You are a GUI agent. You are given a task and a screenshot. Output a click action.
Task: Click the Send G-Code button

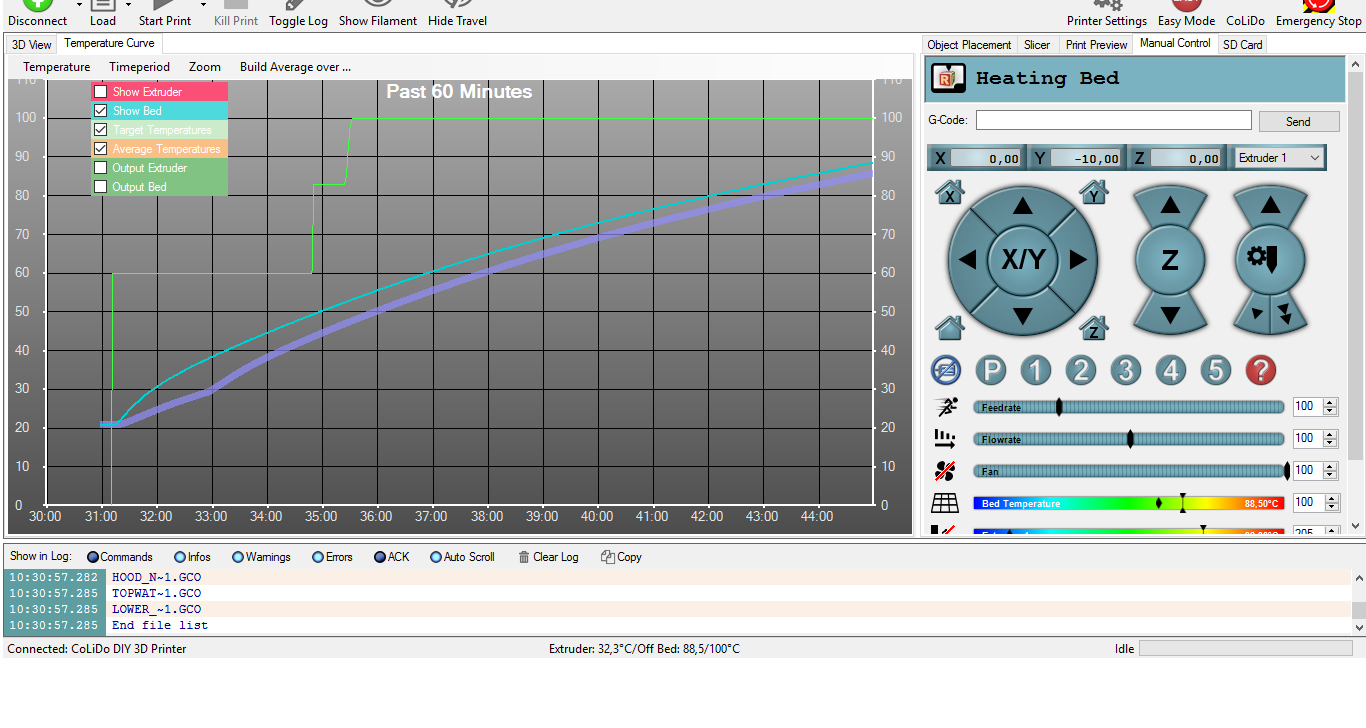[1298, 121]
